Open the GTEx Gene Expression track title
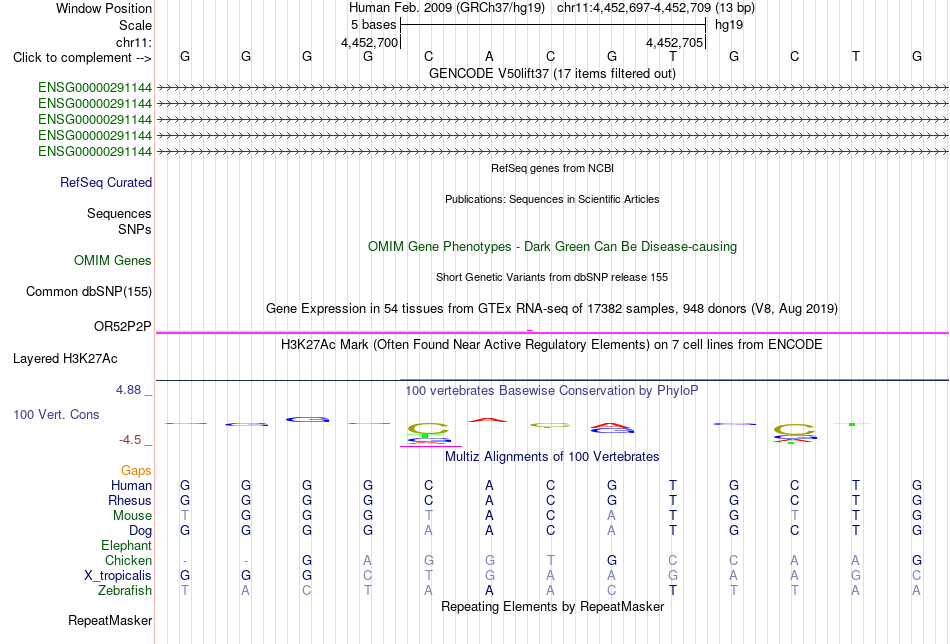This screenshot has width=950, height=644. point(552,308)
